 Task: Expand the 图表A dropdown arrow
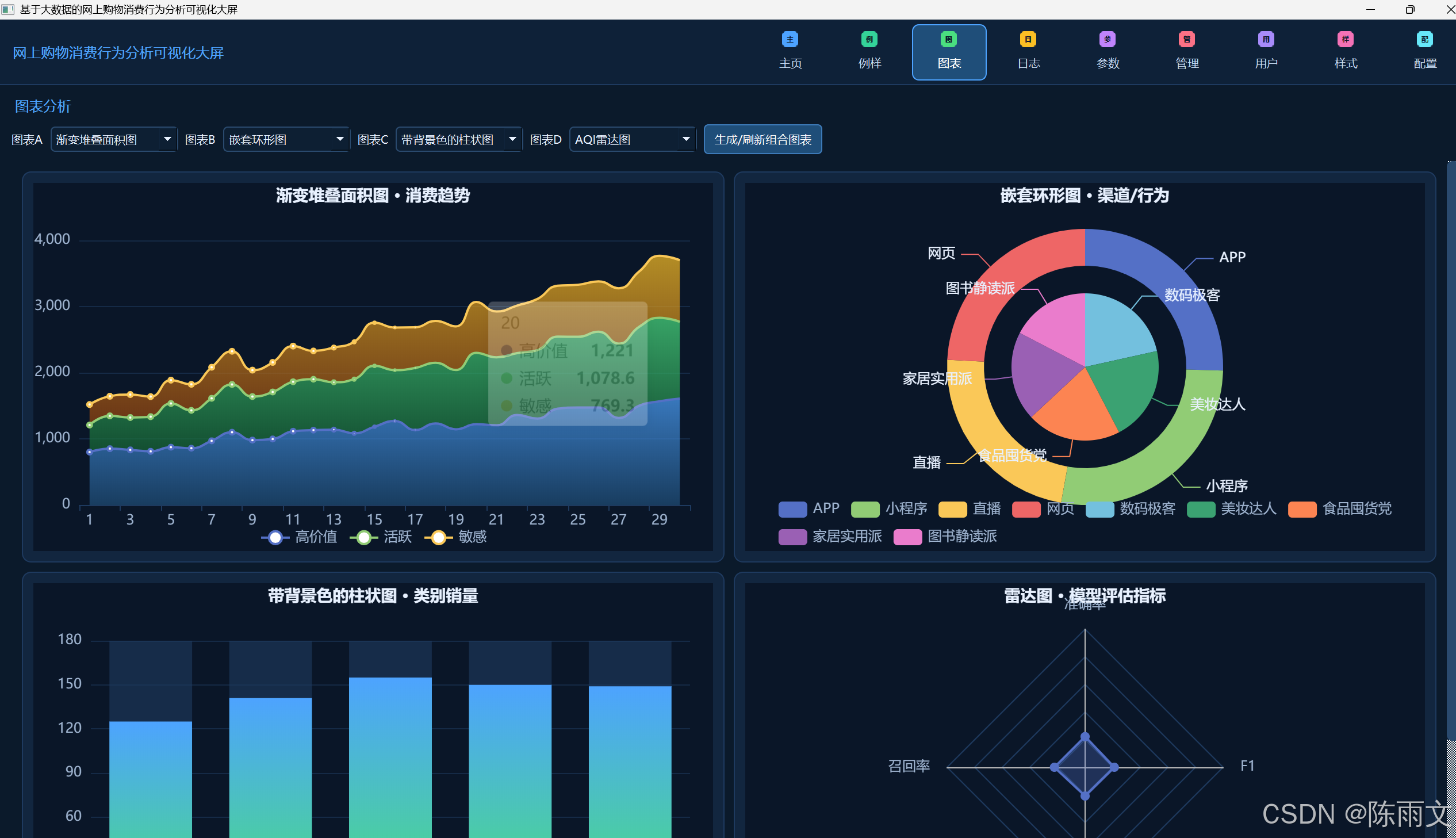coord(167,139)
